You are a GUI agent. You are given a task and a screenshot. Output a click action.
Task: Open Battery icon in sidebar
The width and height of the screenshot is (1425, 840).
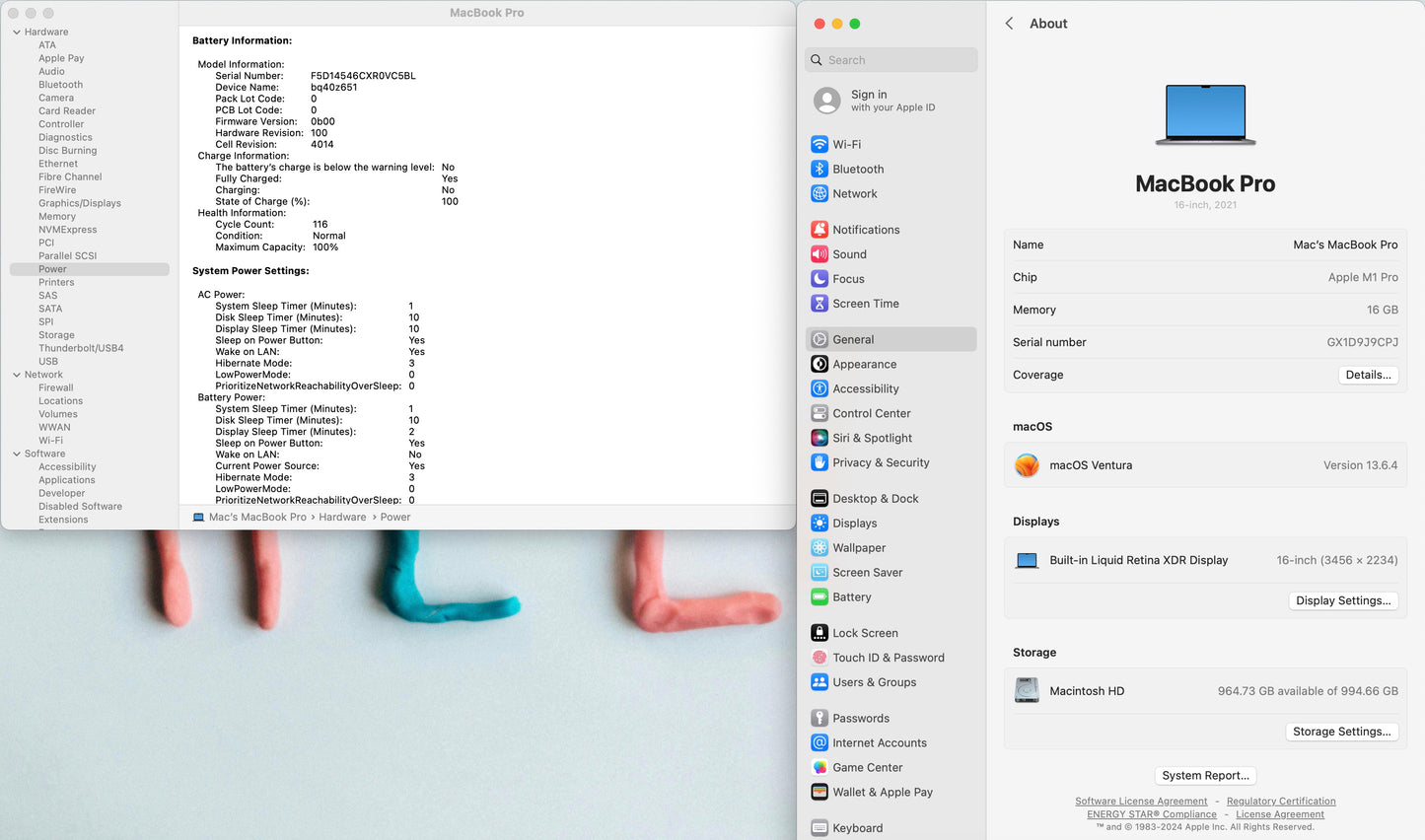tap(819, 596)
